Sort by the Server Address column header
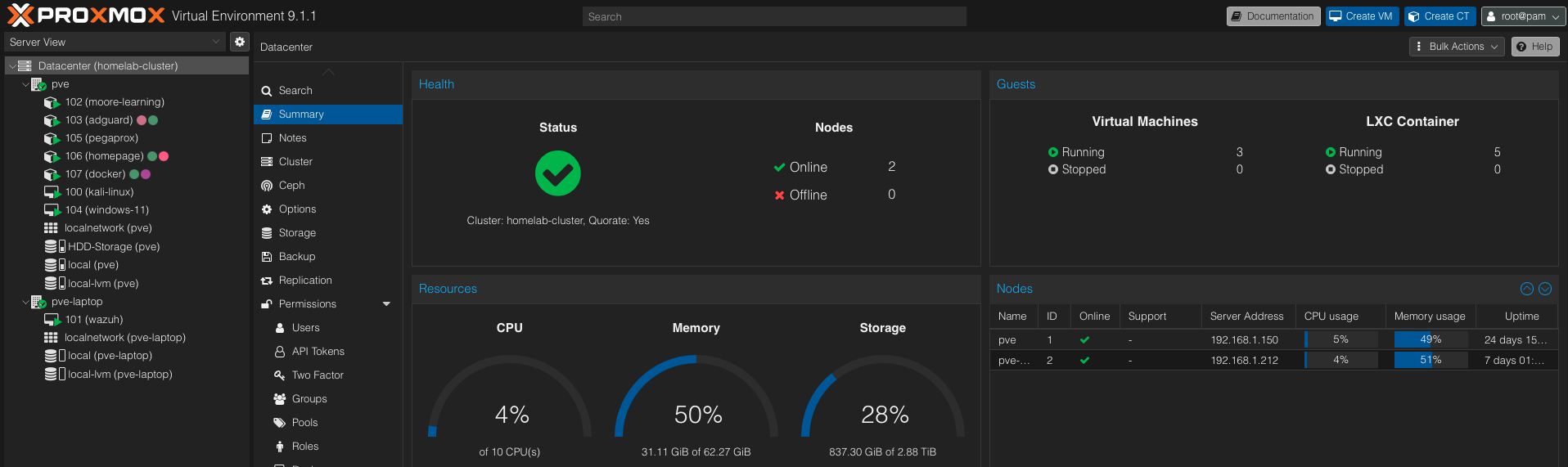The width and height of the screenshot is (1568, 467). tap(1248, 317)
